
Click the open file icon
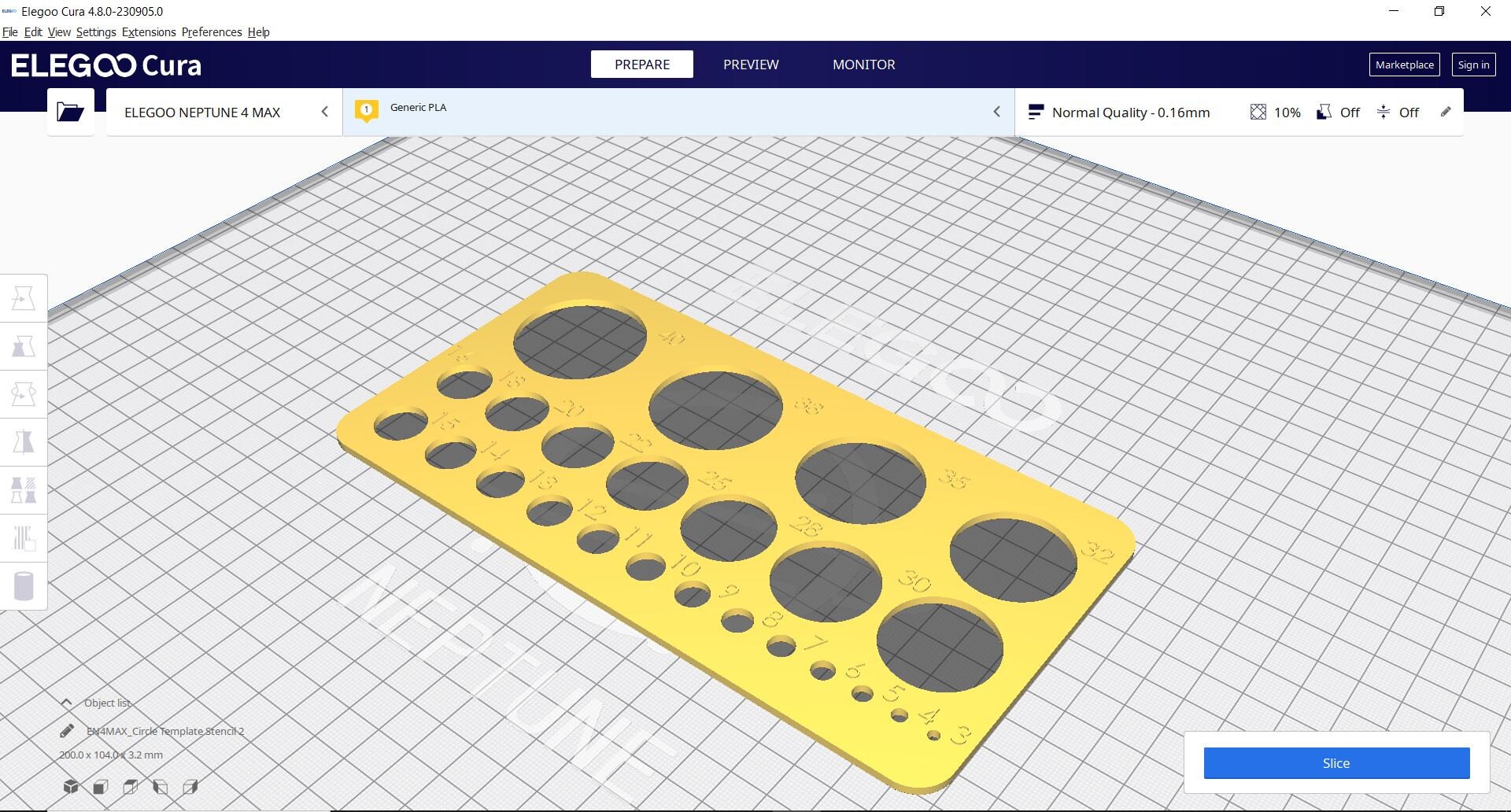(70, 112)
